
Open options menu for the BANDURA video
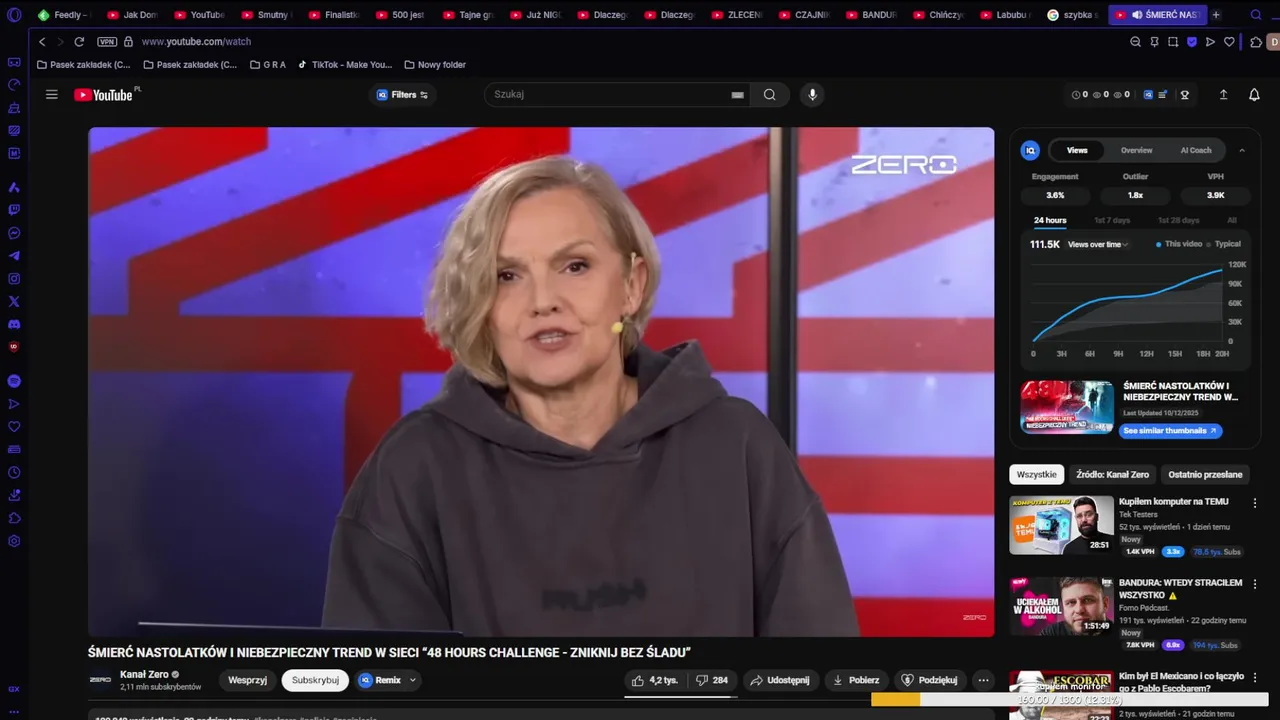click(x=1255, y=584)
